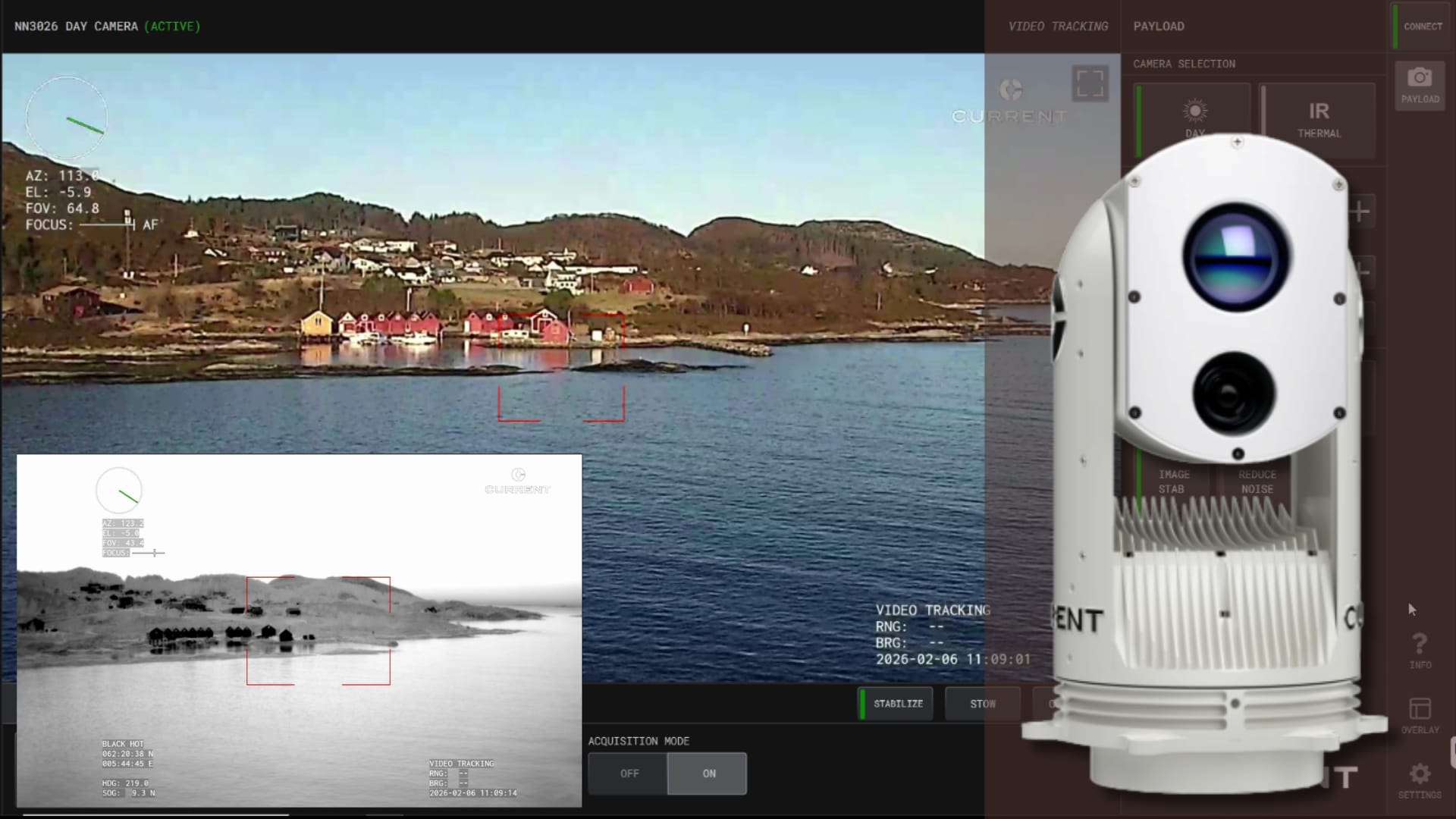
Task: Click the thermal camera inset view
Action: point(299,629)
